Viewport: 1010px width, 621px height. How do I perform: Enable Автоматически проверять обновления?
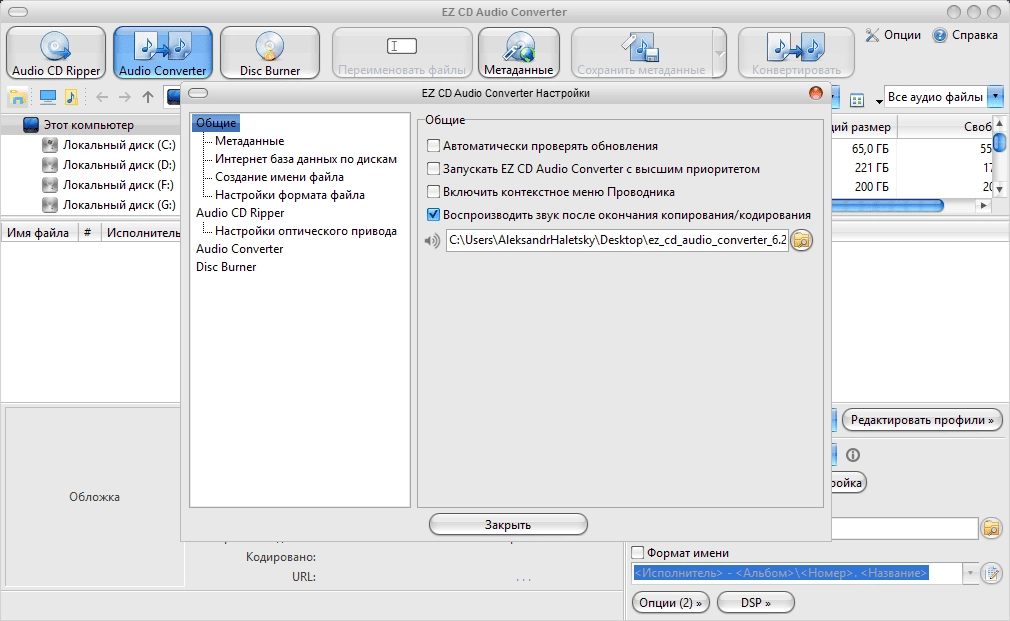434,146
